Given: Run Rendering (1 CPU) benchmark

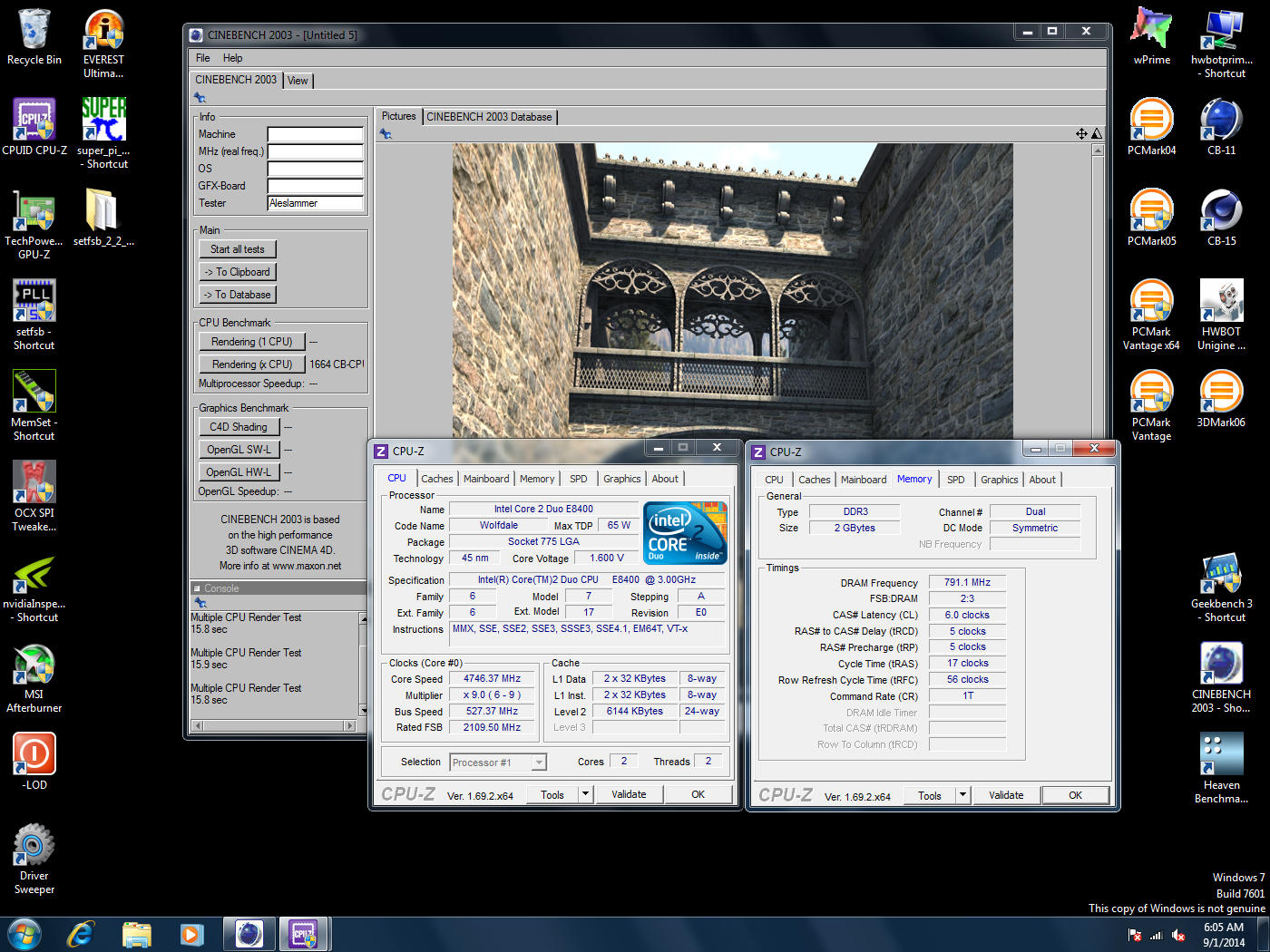Looking at the screenshot, I should click(x=252, y=342).
